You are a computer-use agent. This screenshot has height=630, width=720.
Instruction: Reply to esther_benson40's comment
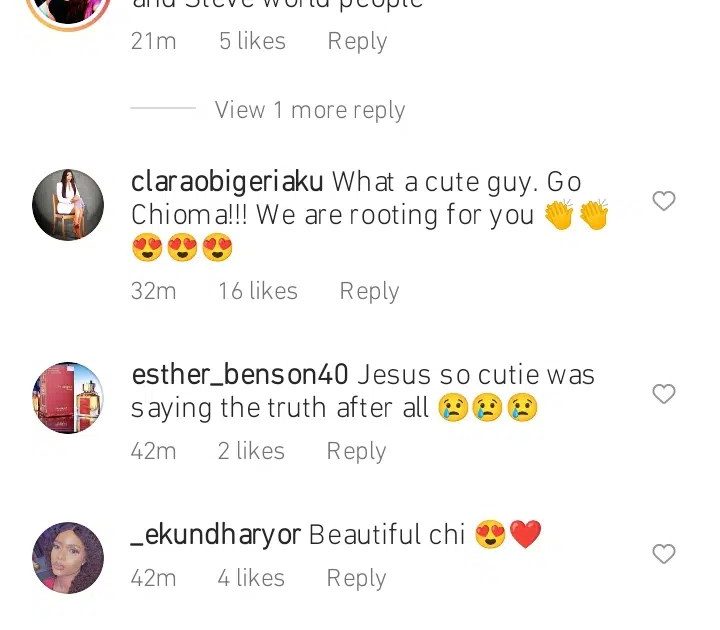tap(356, 451)
